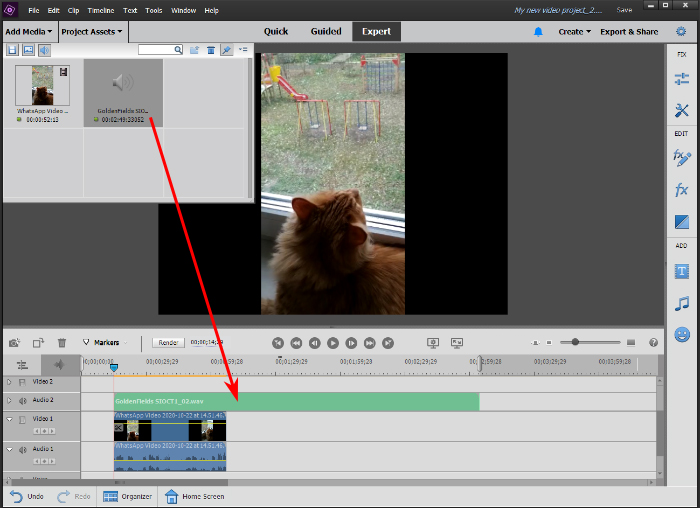Toggle the still image filter in Project Assets
This screenshot has width=700, height=508.
coord(29,50)
